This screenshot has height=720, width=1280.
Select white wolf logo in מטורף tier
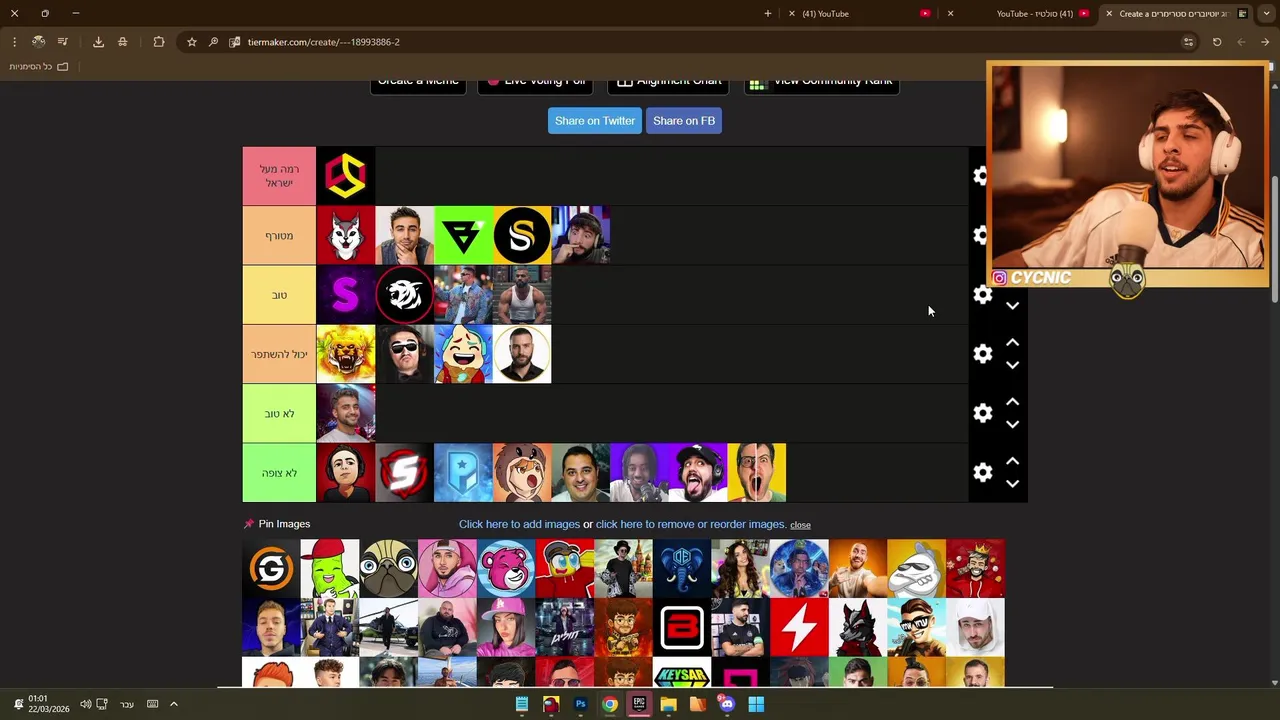tap(345, 236)
